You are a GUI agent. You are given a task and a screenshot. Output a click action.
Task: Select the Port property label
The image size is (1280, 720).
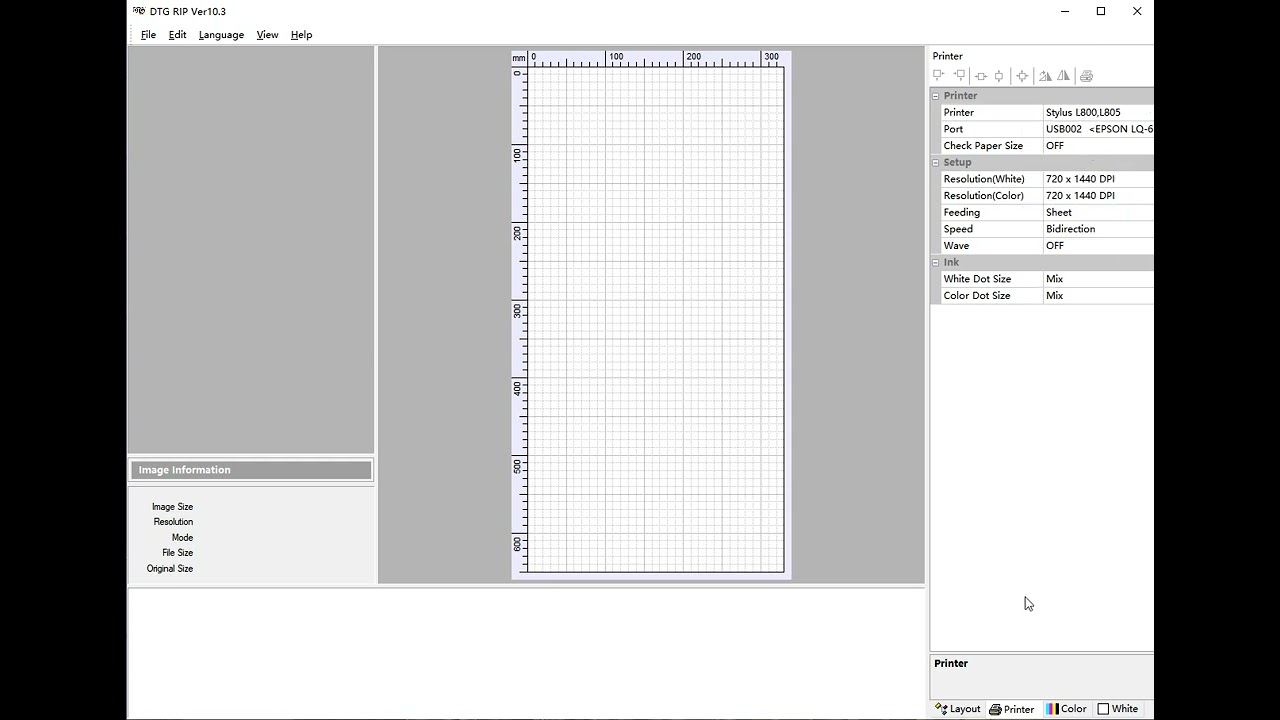coord(953,129)
